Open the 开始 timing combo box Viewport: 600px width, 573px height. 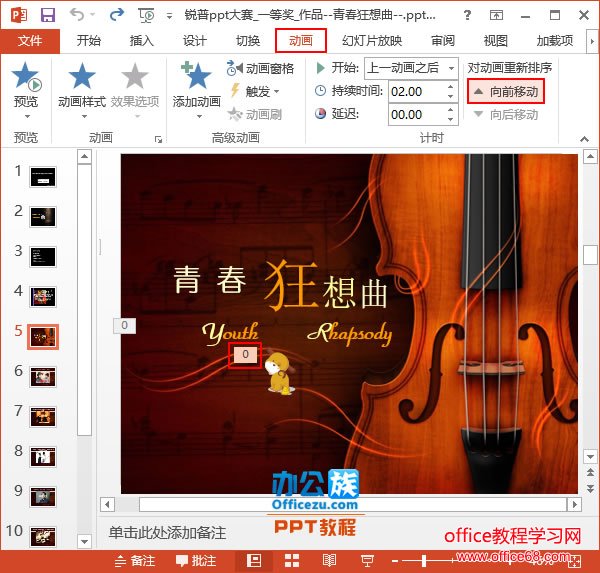click(x=411, y=68)
